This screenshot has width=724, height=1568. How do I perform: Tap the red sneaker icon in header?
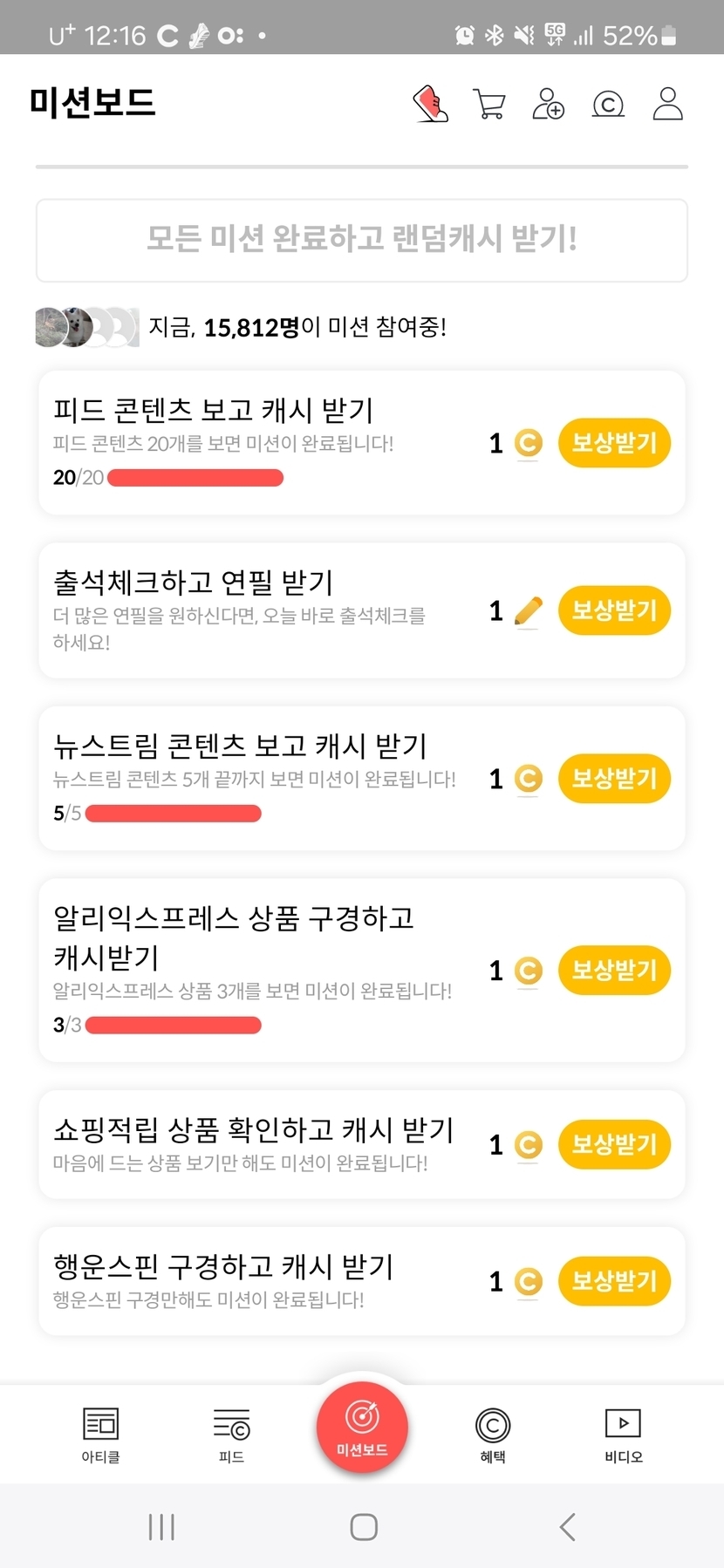430,104
